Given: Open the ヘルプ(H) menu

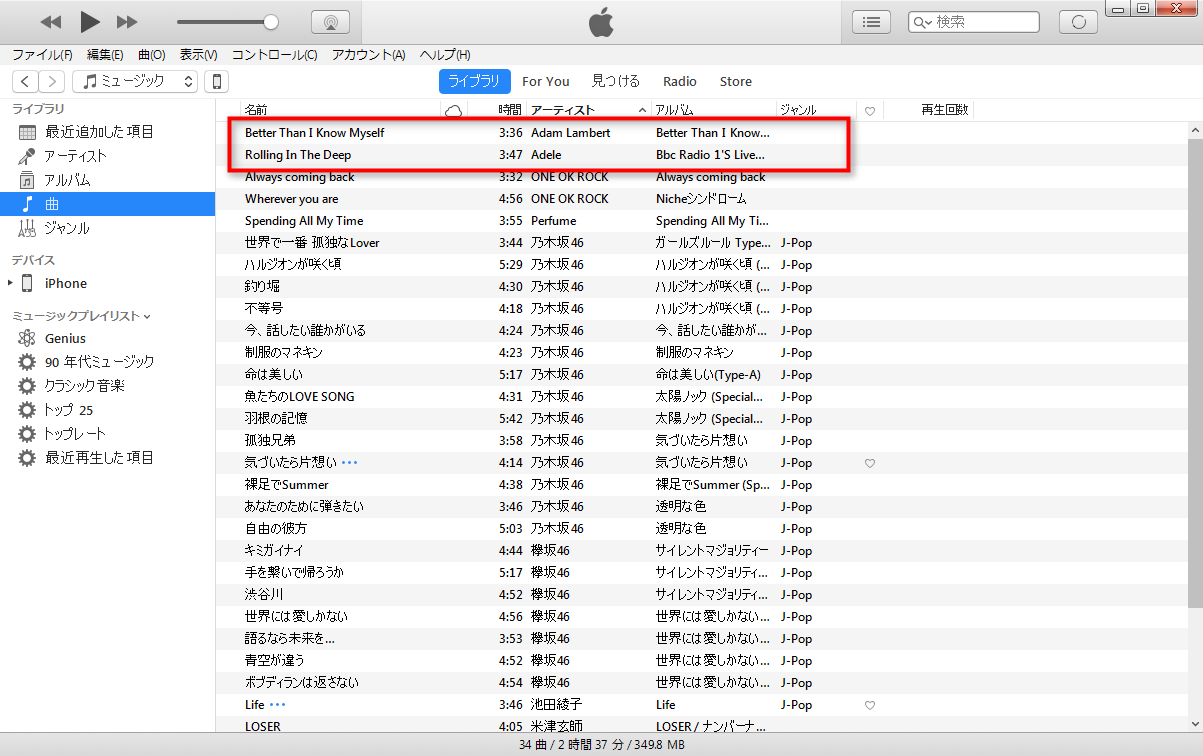Looking at the screenshot, I should (x=445, y=55).
